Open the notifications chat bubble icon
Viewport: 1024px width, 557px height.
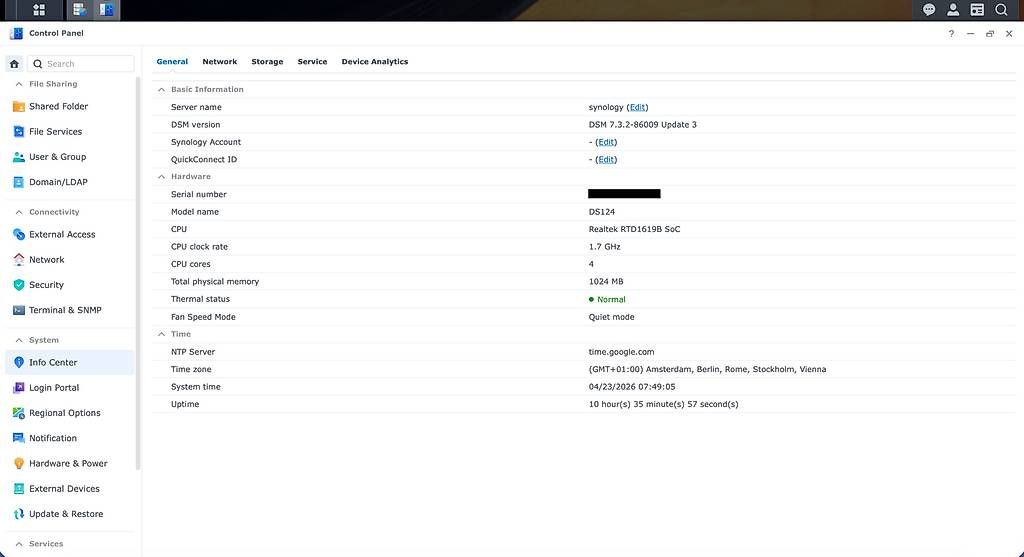tap(929, 10)
